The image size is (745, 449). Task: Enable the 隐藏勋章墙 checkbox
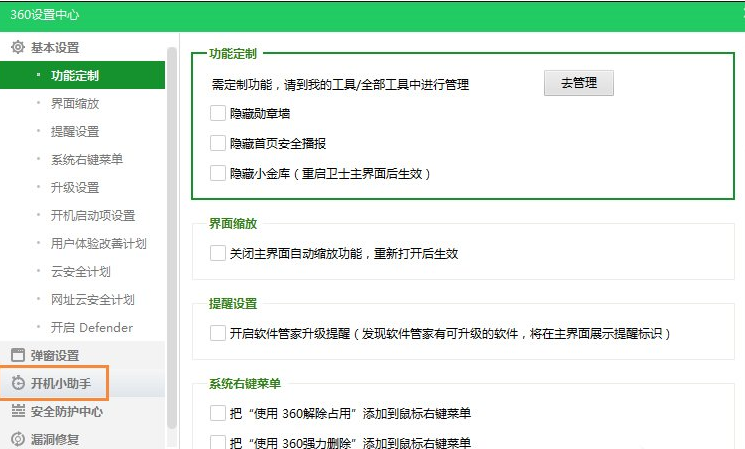(x=218, y=113)
